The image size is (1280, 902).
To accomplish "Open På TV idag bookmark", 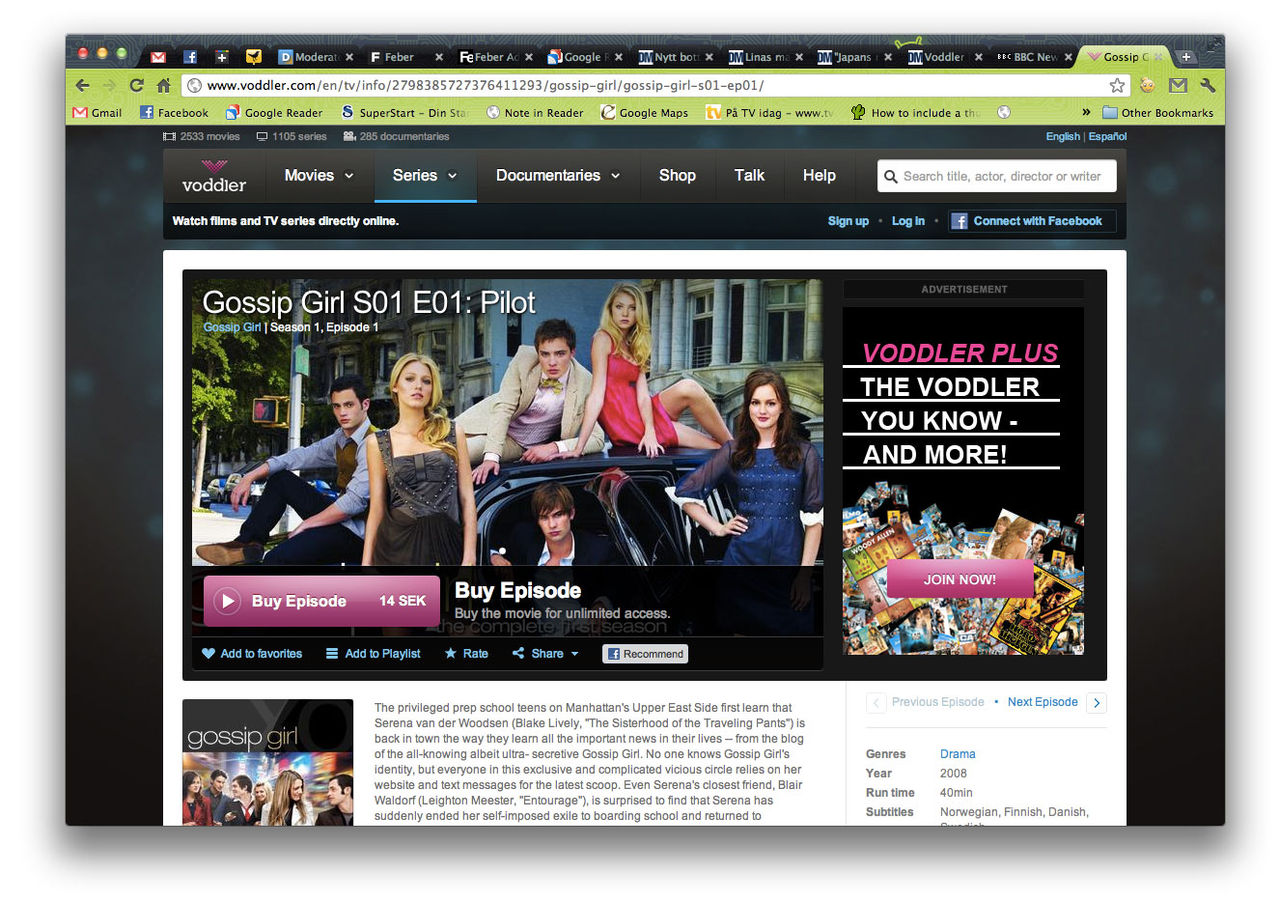I will (769, 113).
